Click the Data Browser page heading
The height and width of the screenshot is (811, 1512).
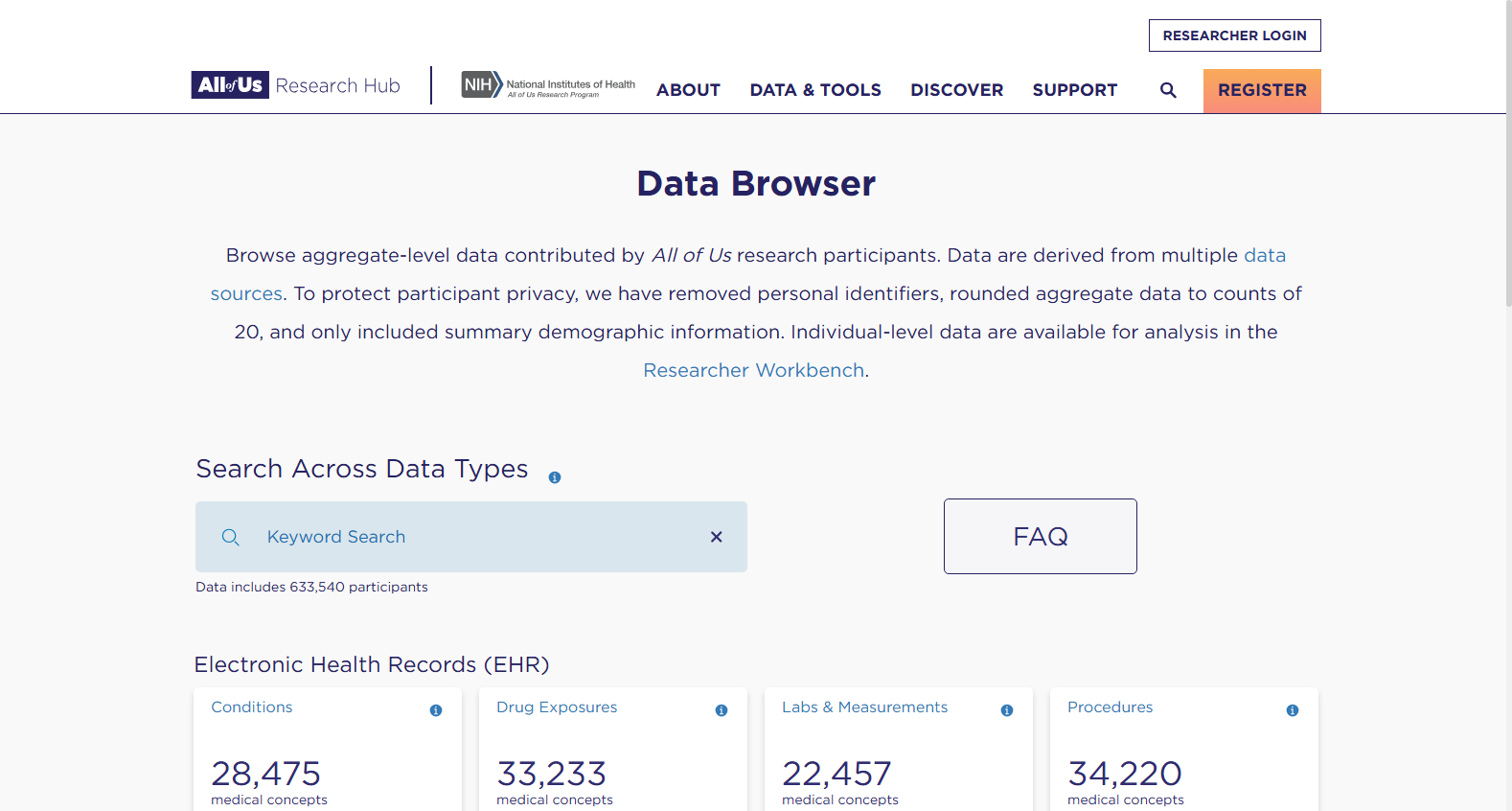pos(756,183)
